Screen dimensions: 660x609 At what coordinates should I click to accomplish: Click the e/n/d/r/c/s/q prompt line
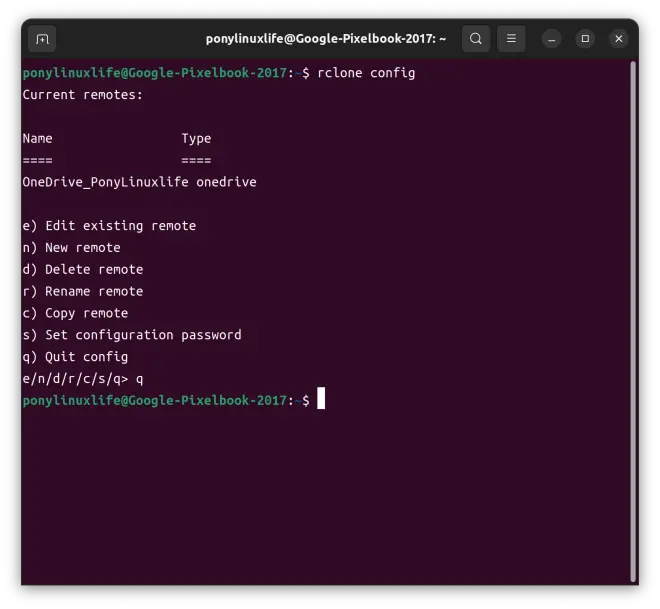tap(83, 379)
